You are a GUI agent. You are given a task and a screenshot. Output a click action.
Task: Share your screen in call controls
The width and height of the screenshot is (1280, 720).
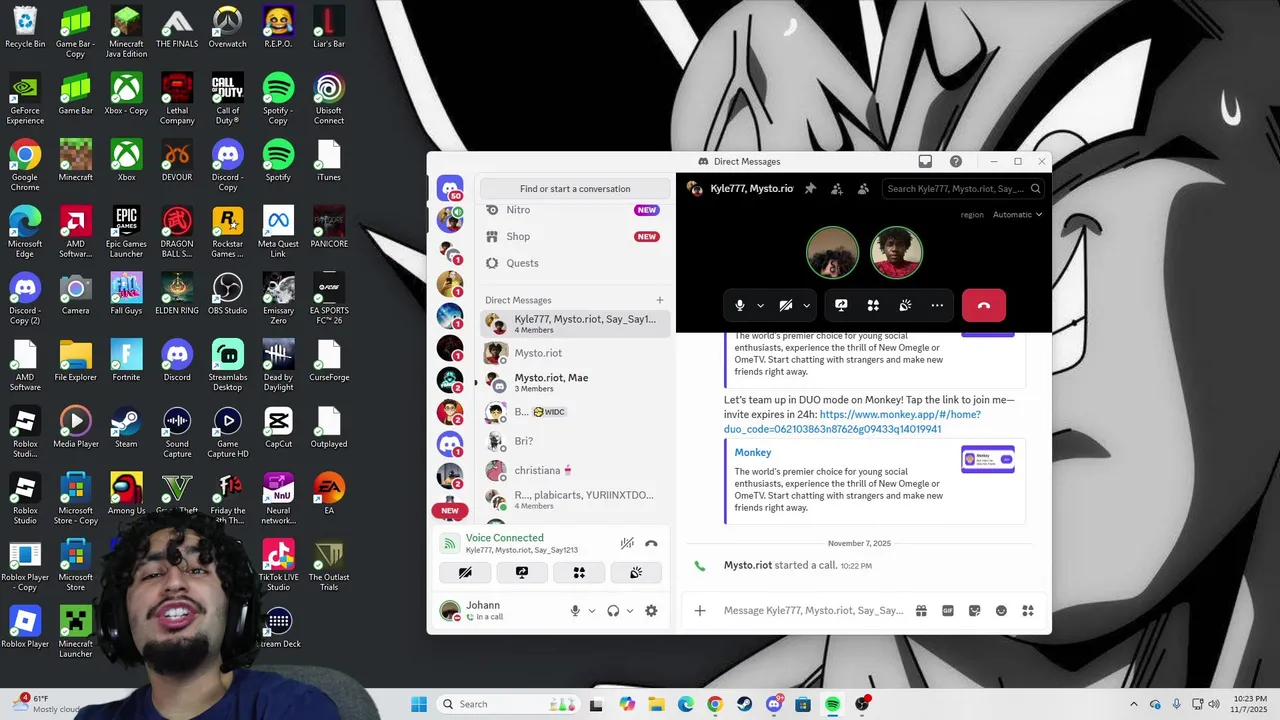[x=841, y=305]
